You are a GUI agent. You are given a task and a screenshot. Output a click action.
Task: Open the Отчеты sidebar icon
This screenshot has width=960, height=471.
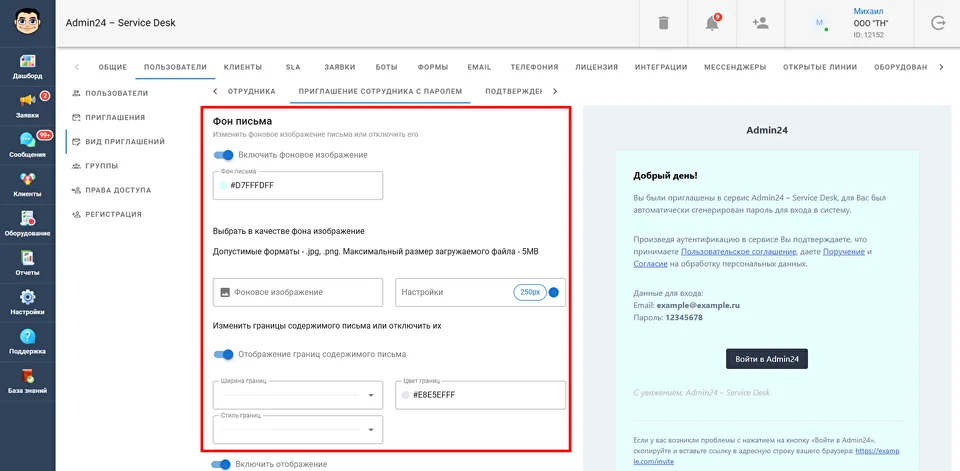click(28, 258)
